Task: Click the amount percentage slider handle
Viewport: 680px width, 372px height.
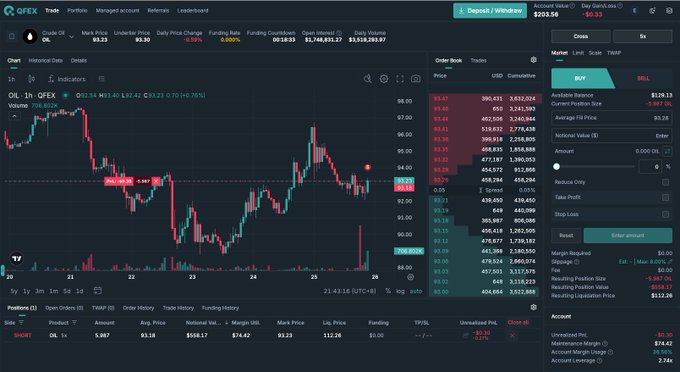Action: click(556, 166)
